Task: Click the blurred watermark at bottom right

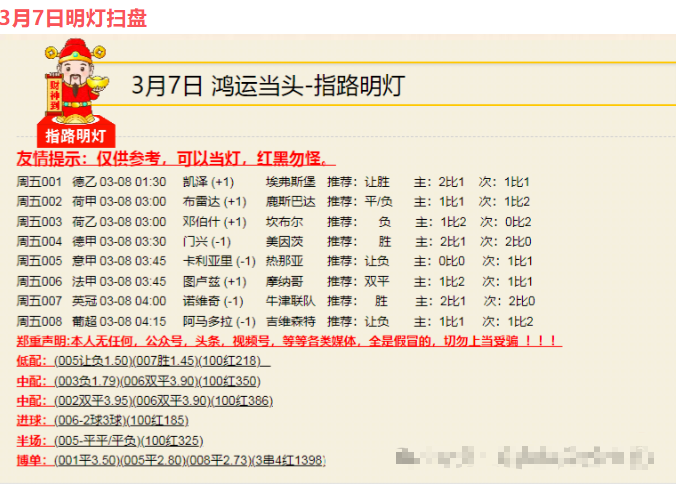Action: click(522, 457)
